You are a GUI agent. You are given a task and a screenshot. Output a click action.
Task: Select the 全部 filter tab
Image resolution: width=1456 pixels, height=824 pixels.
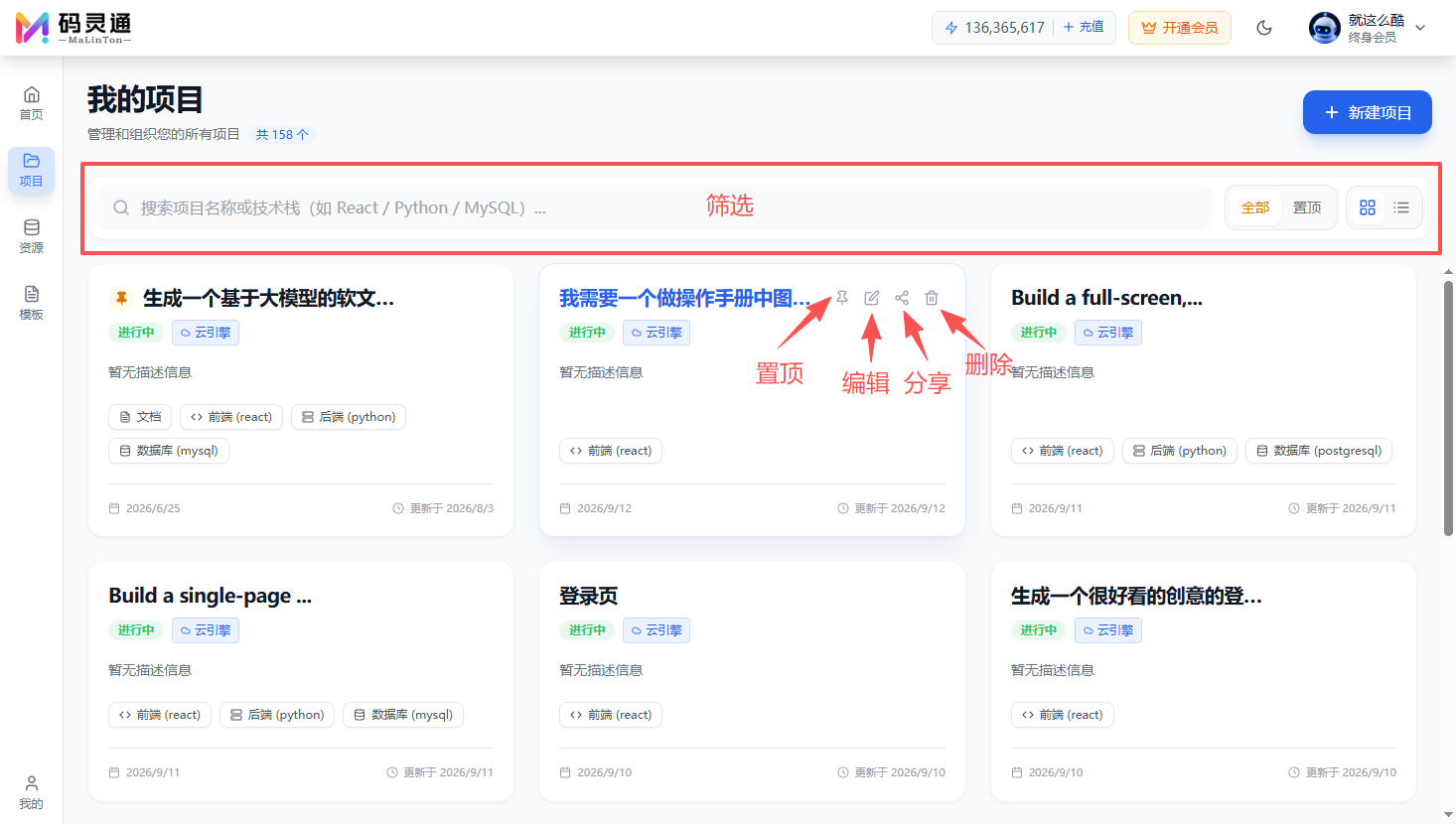pos(1255,207)
